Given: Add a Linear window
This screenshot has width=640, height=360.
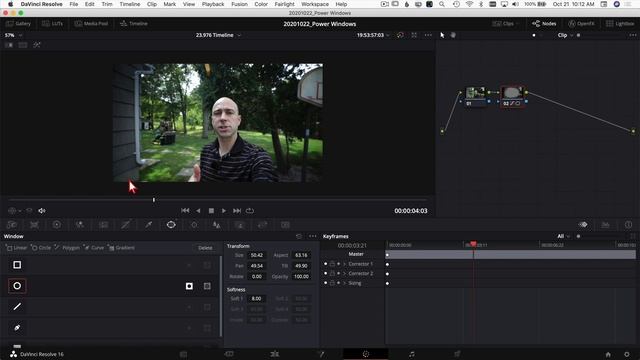Looking at the screenshot, I should tap(17, 248).
